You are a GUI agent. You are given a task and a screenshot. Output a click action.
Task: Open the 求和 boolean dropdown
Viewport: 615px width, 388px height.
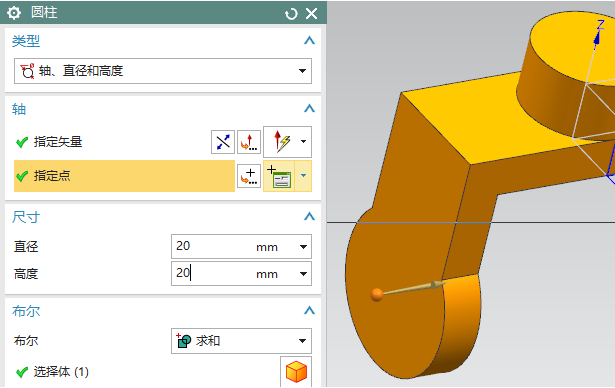(241, 341)
